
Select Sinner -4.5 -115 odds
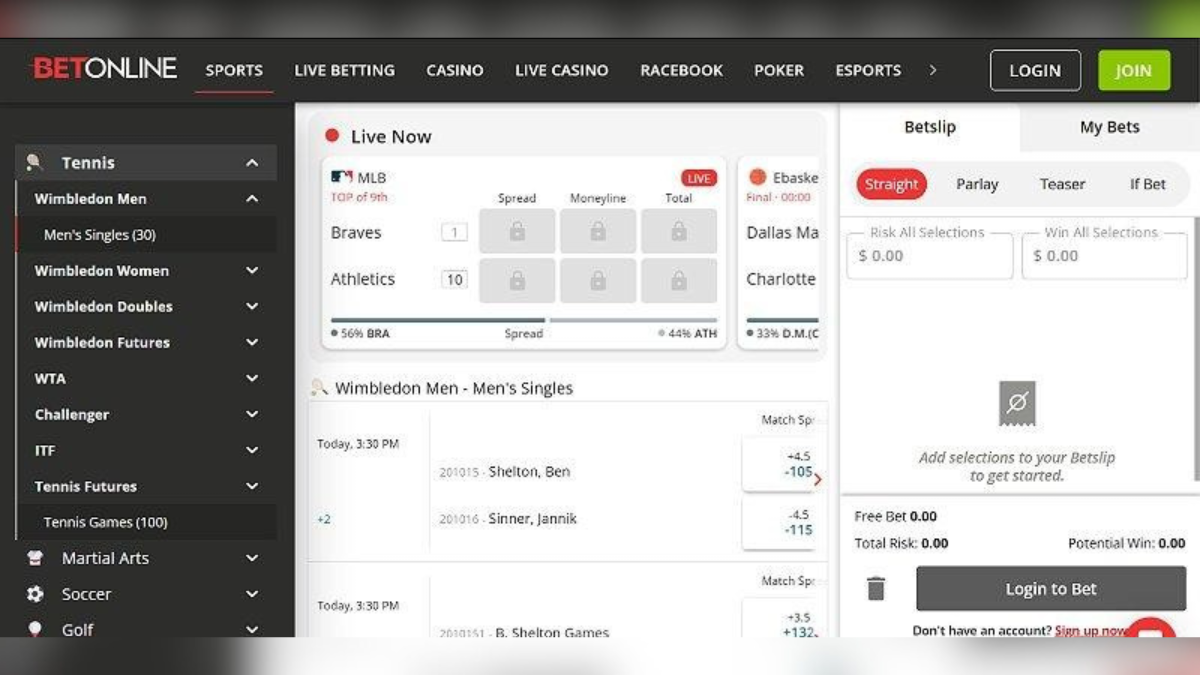[x=780, y=523]
